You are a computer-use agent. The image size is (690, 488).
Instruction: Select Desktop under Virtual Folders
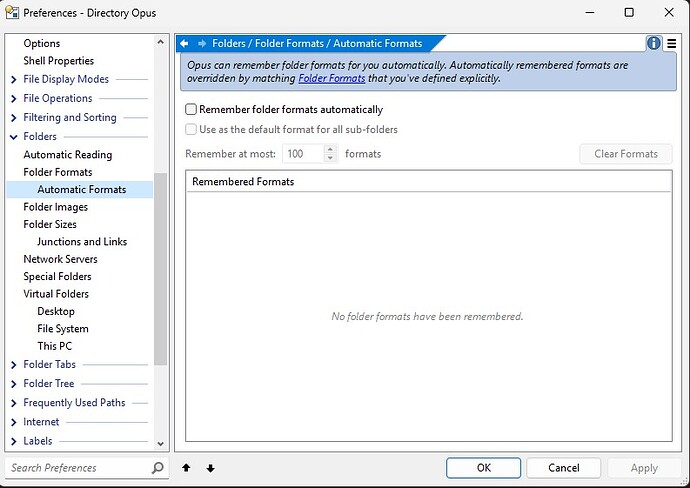pos(56,312)
